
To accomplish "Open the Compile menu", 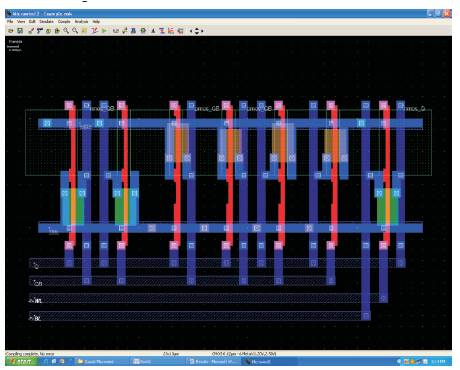I will 64,21.
